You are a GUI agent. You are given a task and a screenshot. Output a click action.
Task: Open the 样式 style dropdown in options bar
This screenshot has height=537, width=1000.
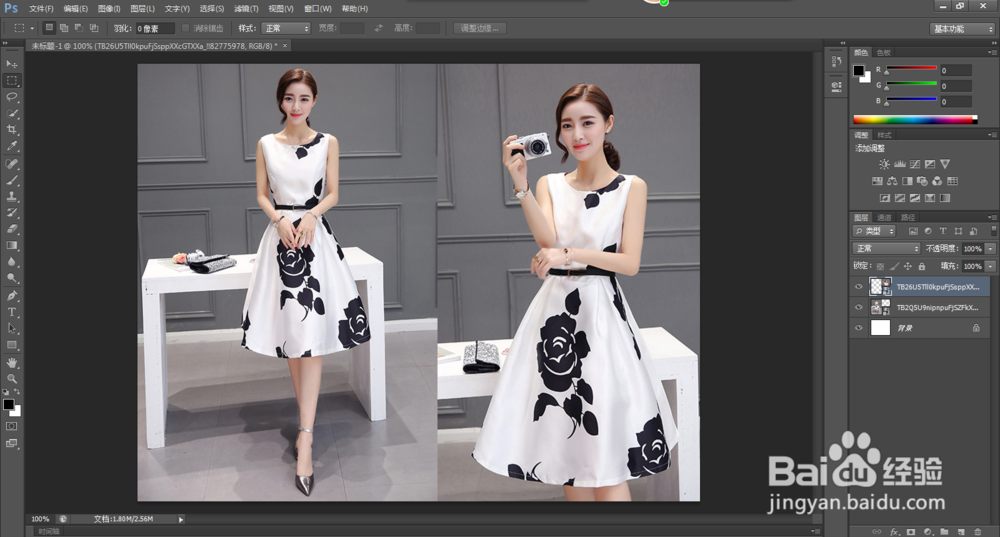pos(286,28)
